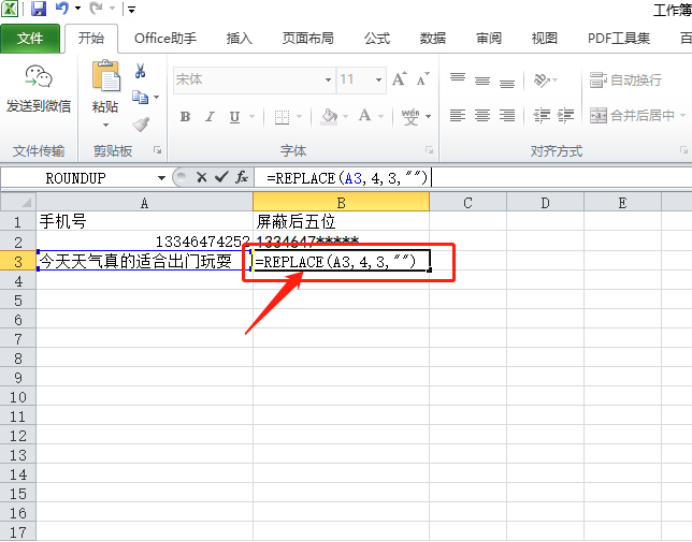Image resolution: width=692 pixels, height=542 pixels.
Task: Apply middle vertical alignment
Action: point(482,80)
